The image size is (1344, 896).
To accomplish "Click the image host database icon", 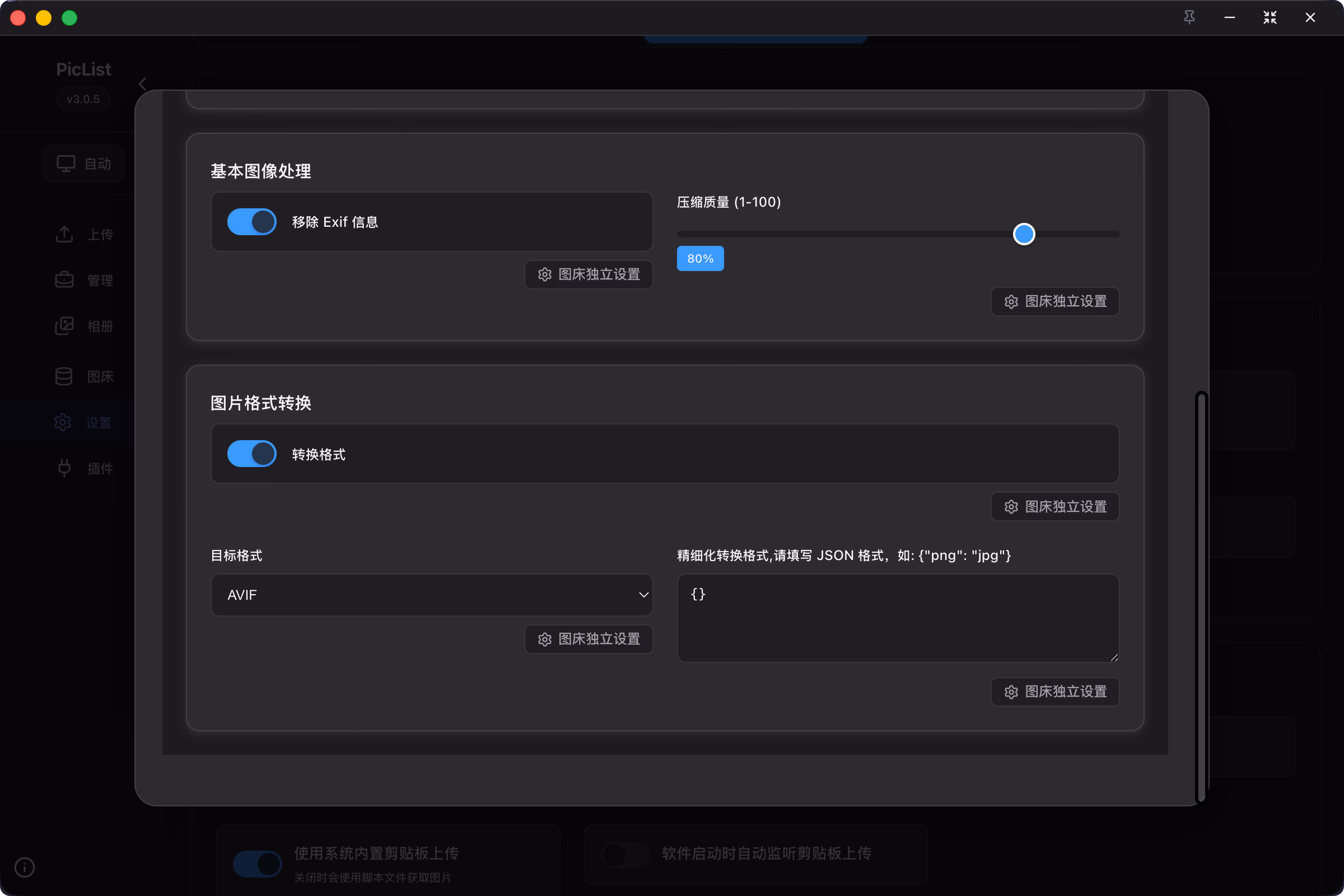I will 64,376.
